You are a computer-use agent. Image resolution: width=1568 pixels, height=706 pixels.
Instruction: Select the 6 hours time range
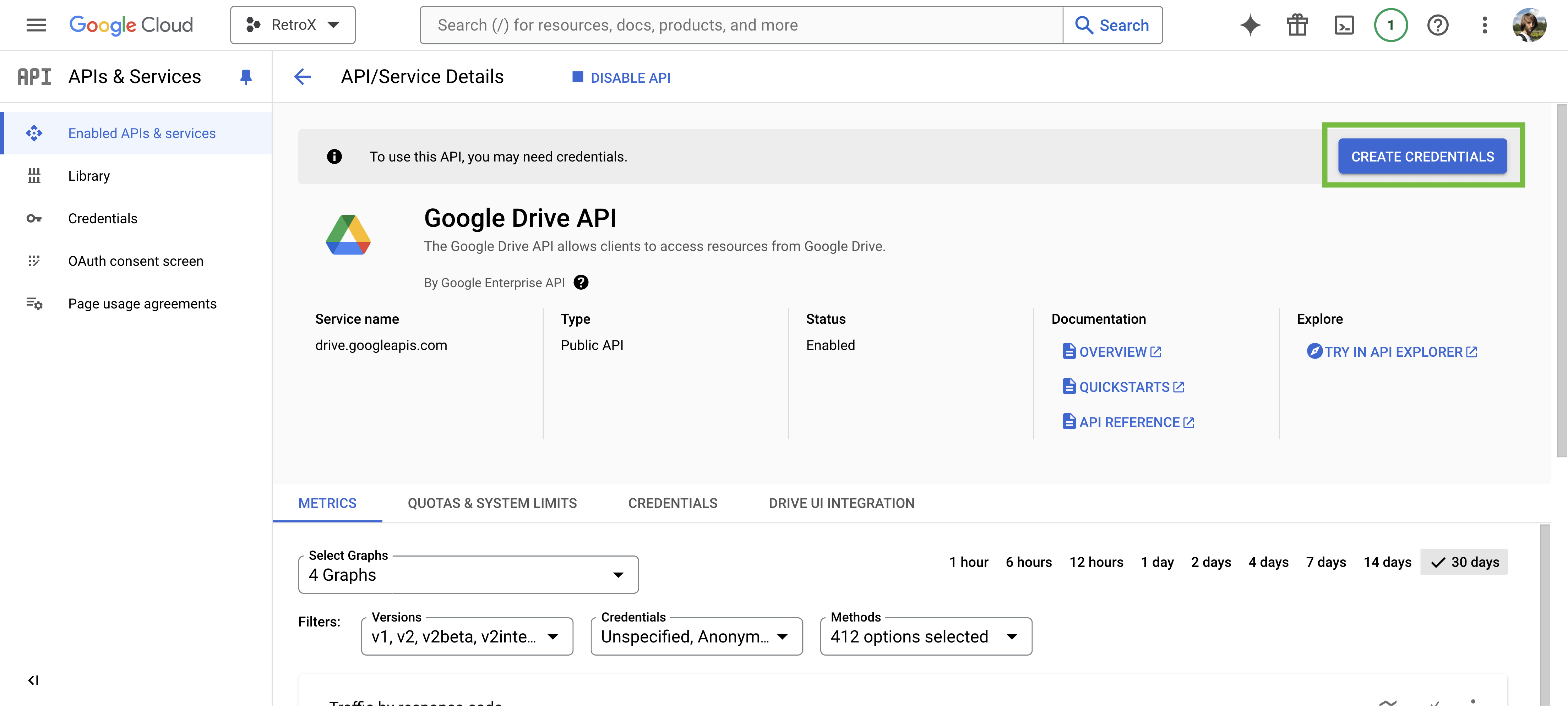pyautogui.click(x=1029, y=562)
